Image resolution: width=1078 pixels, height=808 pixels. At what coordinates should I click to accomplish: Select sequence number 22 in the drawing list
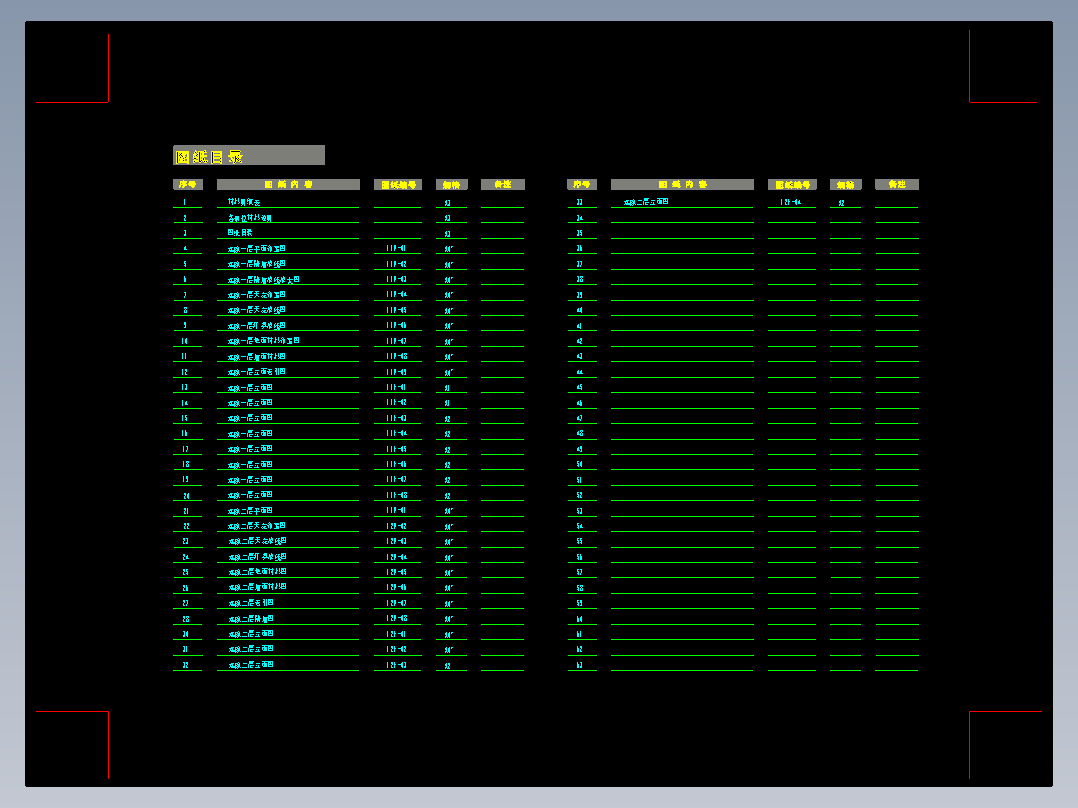186,526
